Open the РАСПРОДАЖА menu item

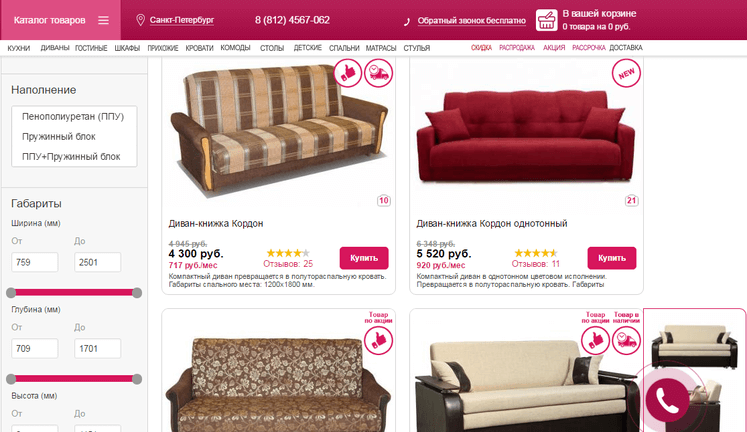(x=517, y=48)
